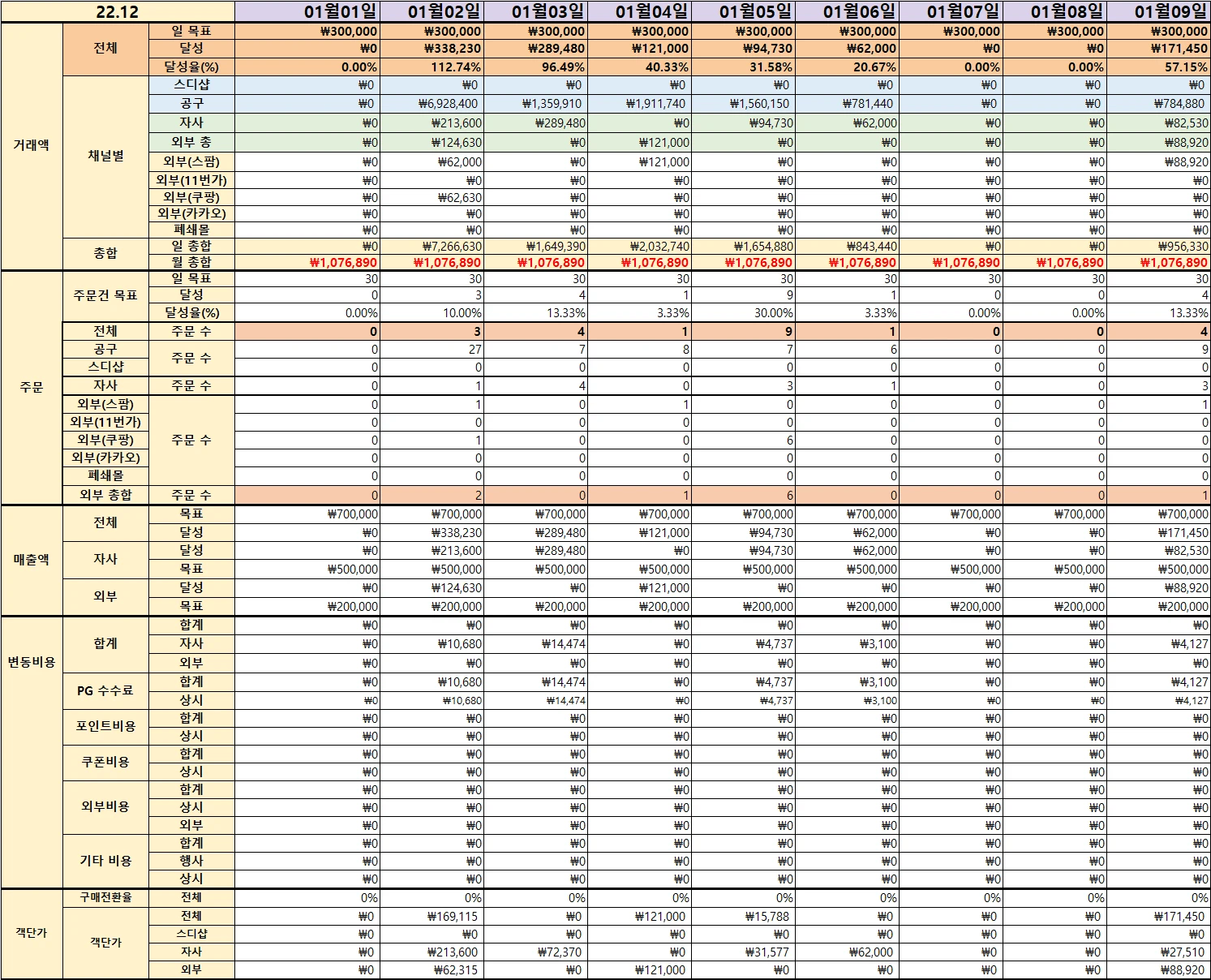Click the 구매전환율 label cell

(x=105, y=897)
